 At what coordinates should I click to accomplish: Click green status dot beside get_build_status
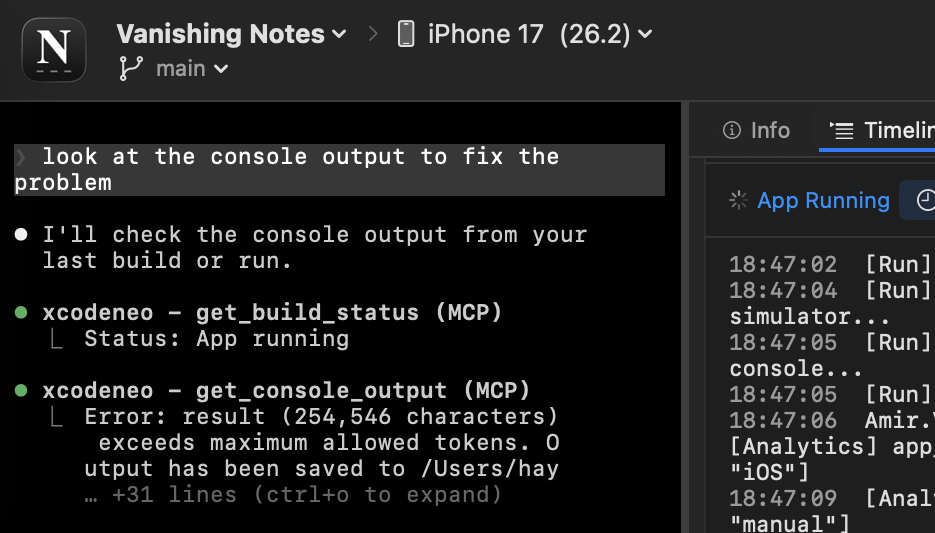click(21, 313)
